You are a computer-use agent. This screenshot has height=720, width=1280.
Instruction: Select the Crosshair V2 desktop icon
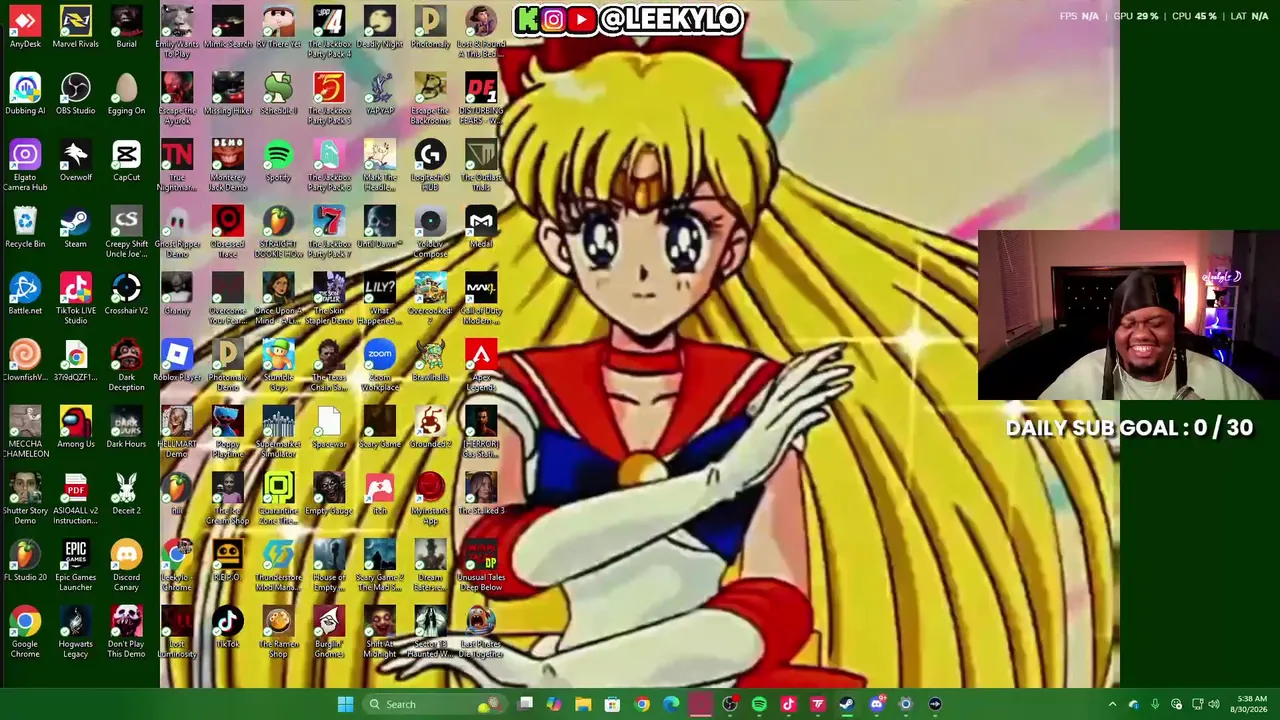[126, 294]
